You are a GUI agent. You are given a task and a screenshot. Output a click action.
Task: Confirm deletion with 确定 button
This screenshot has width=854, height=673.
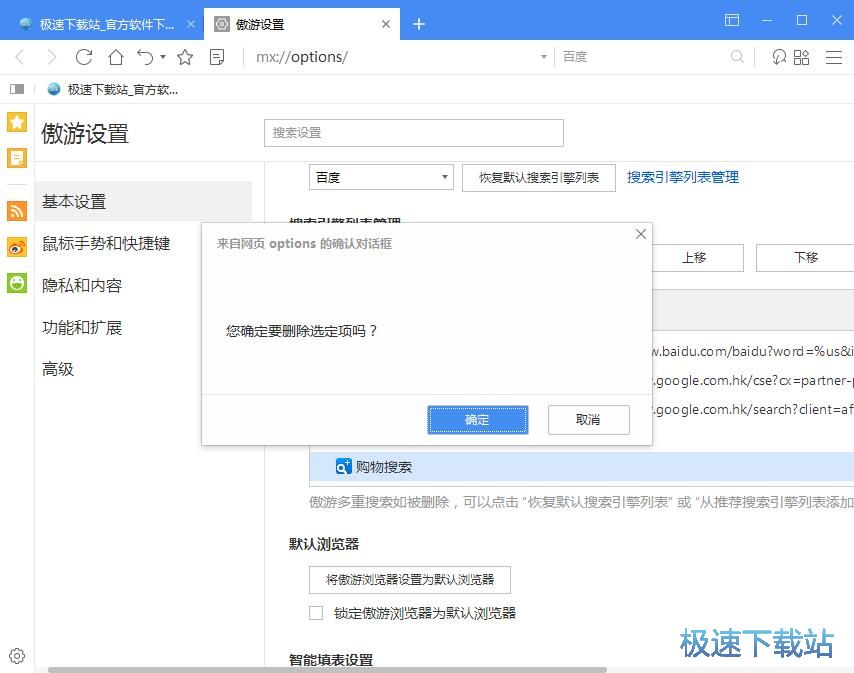point(477,420)
